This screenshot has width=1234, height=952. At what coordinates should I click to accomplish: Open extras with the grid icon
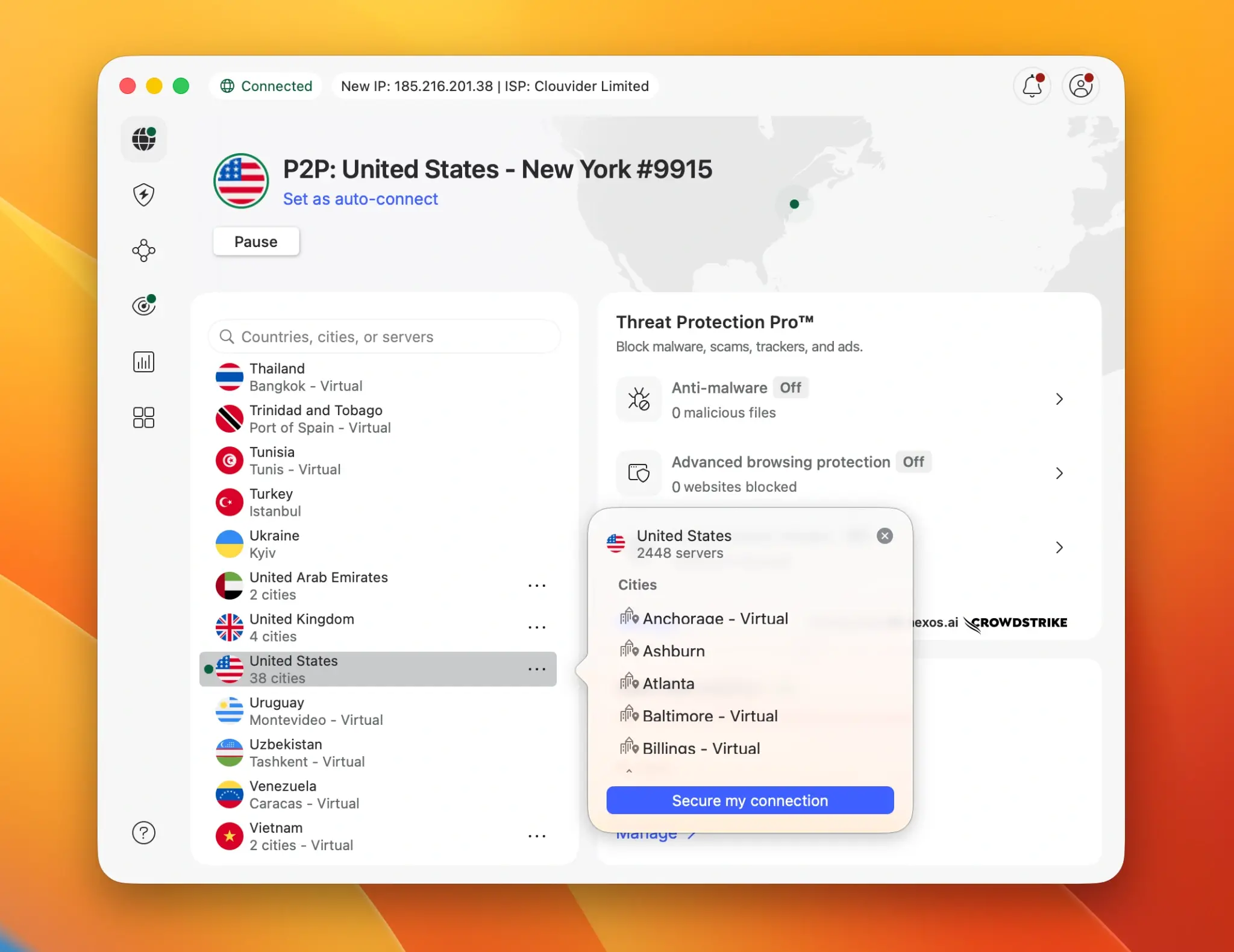point(143,418)
